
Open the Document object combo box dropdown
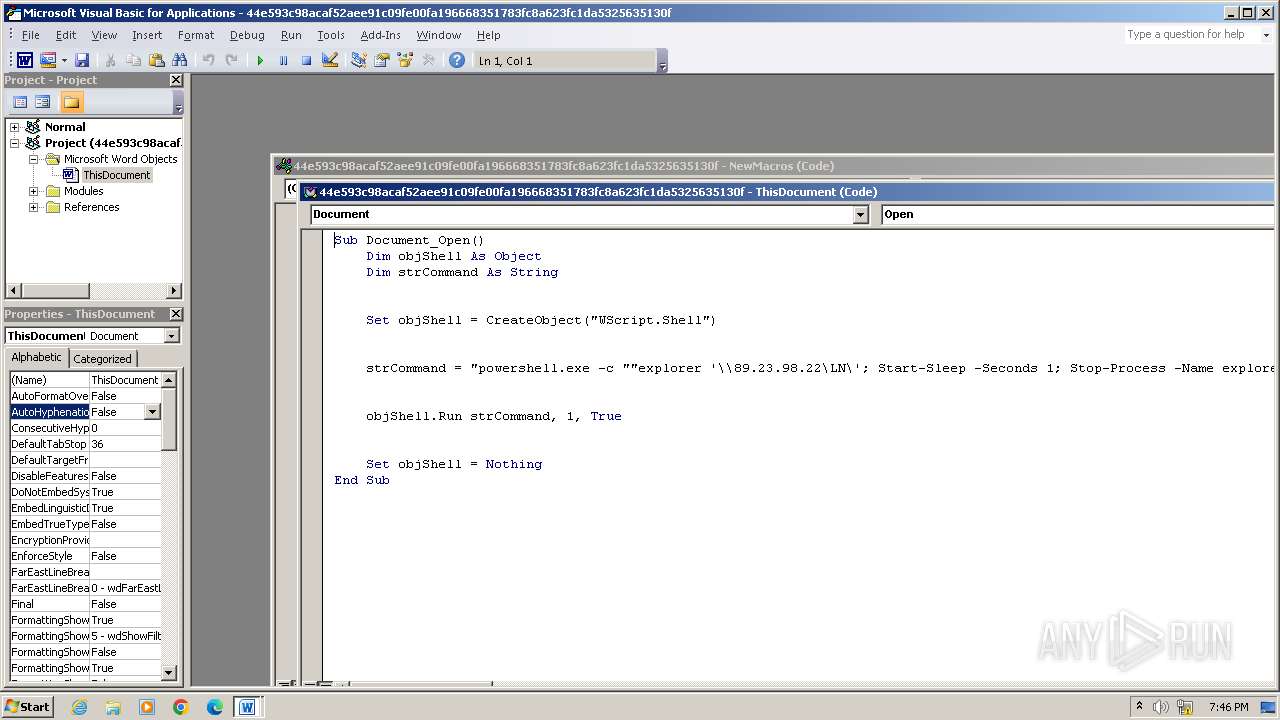tap(860, 214)
